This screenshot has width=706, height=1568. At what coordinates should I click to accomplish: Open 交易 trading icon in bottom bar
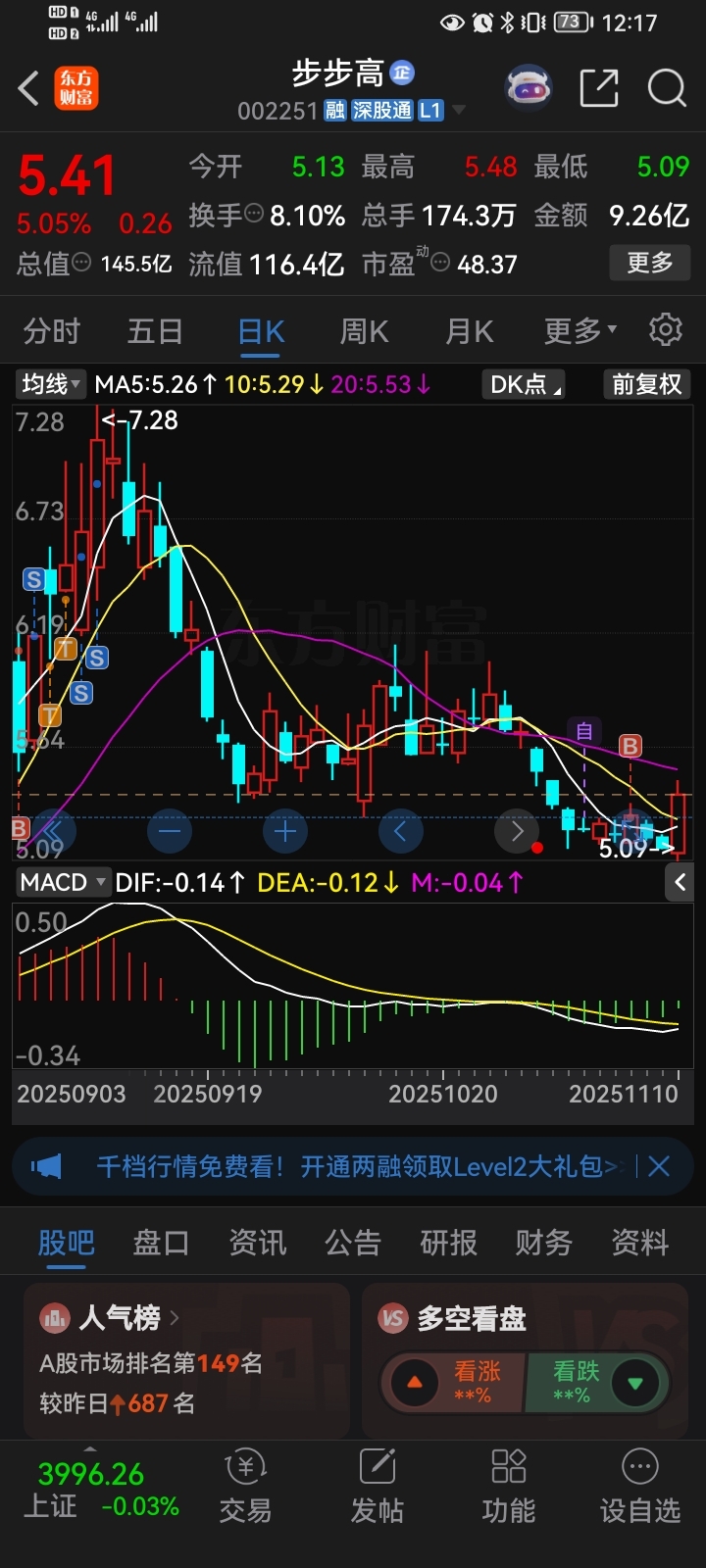pyautogui.click(x=245, y=1488)
